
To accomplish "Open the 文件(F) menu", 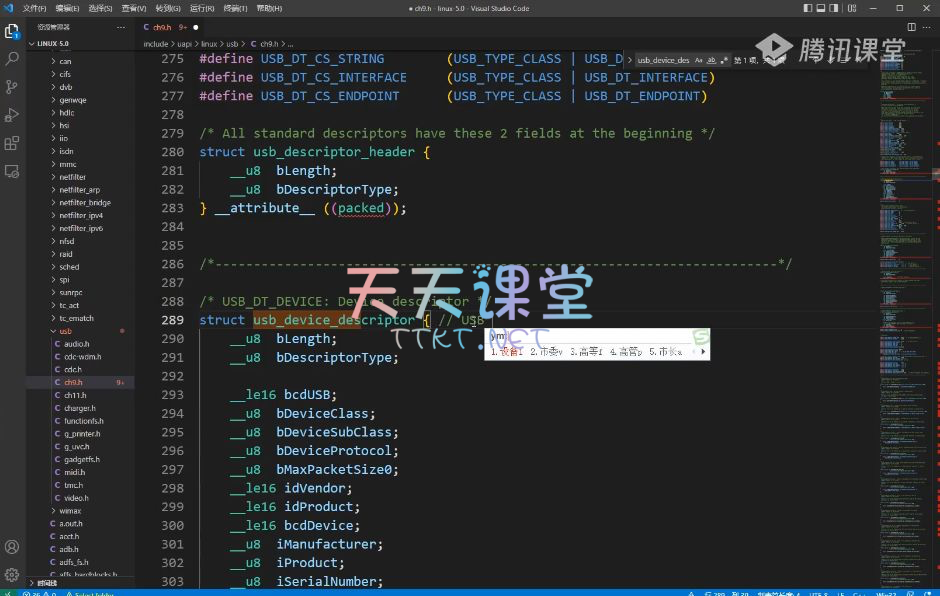I will point(35,8).
